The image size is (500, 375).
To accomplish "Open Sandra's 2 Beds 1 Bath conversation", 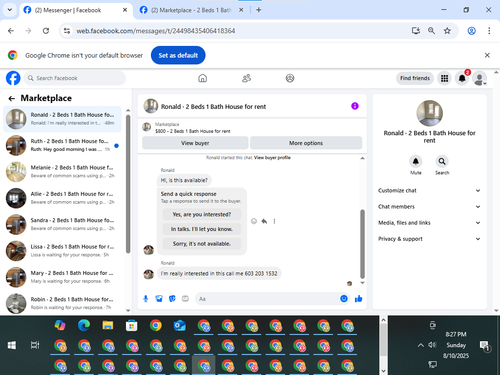I will click(62, 224).
